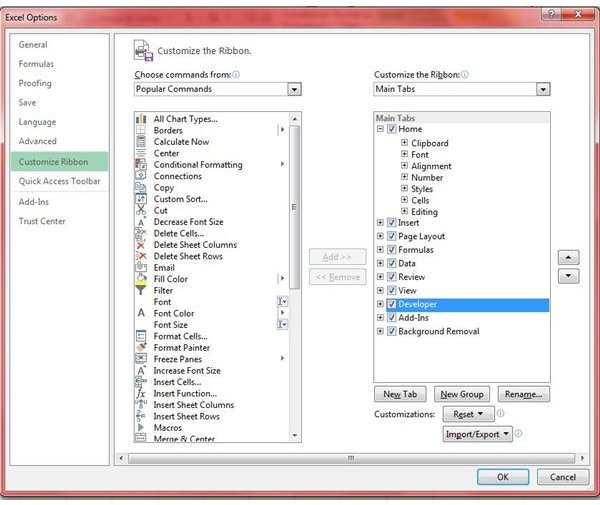Uncheck the Data tab checkbox
600x505 pixels.
pyautogui.click(x=391, y=263)
